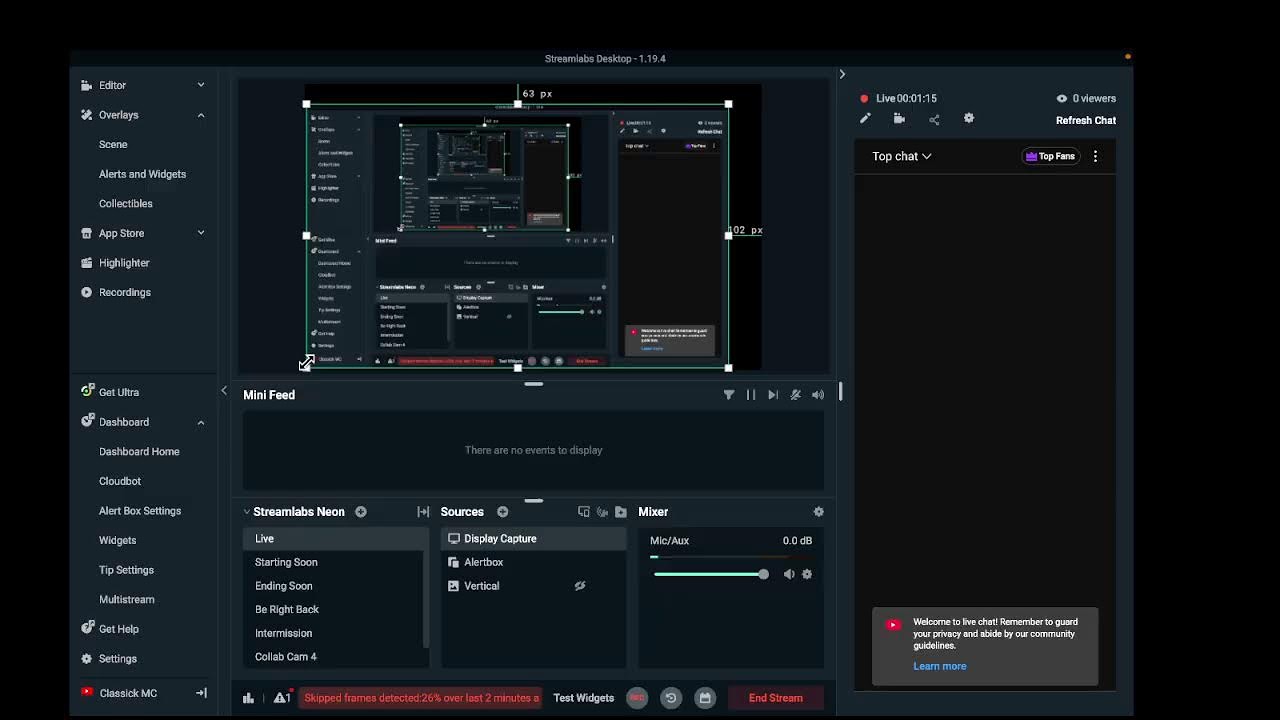Open Alerts and Widgets
The image size is (1280, 720).
point(142,174)
